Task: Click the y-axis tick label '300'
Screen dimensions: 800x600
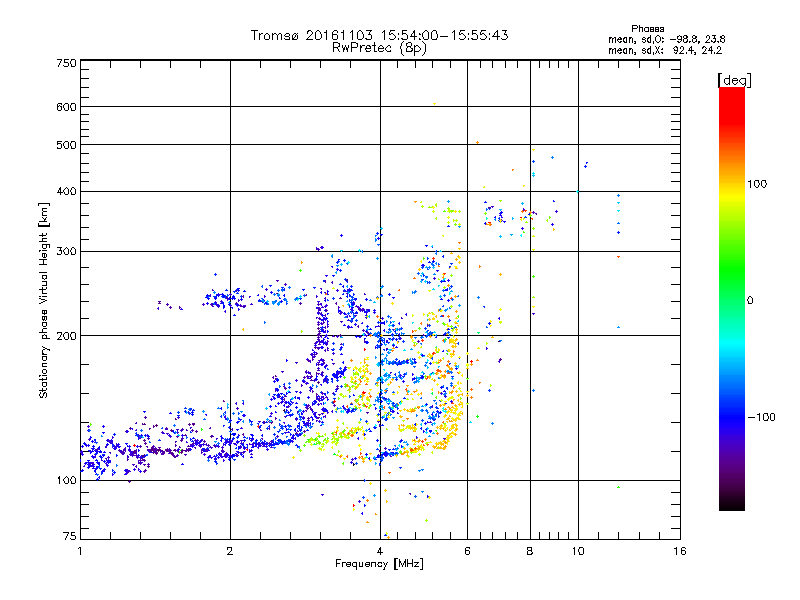Action: 66,252
